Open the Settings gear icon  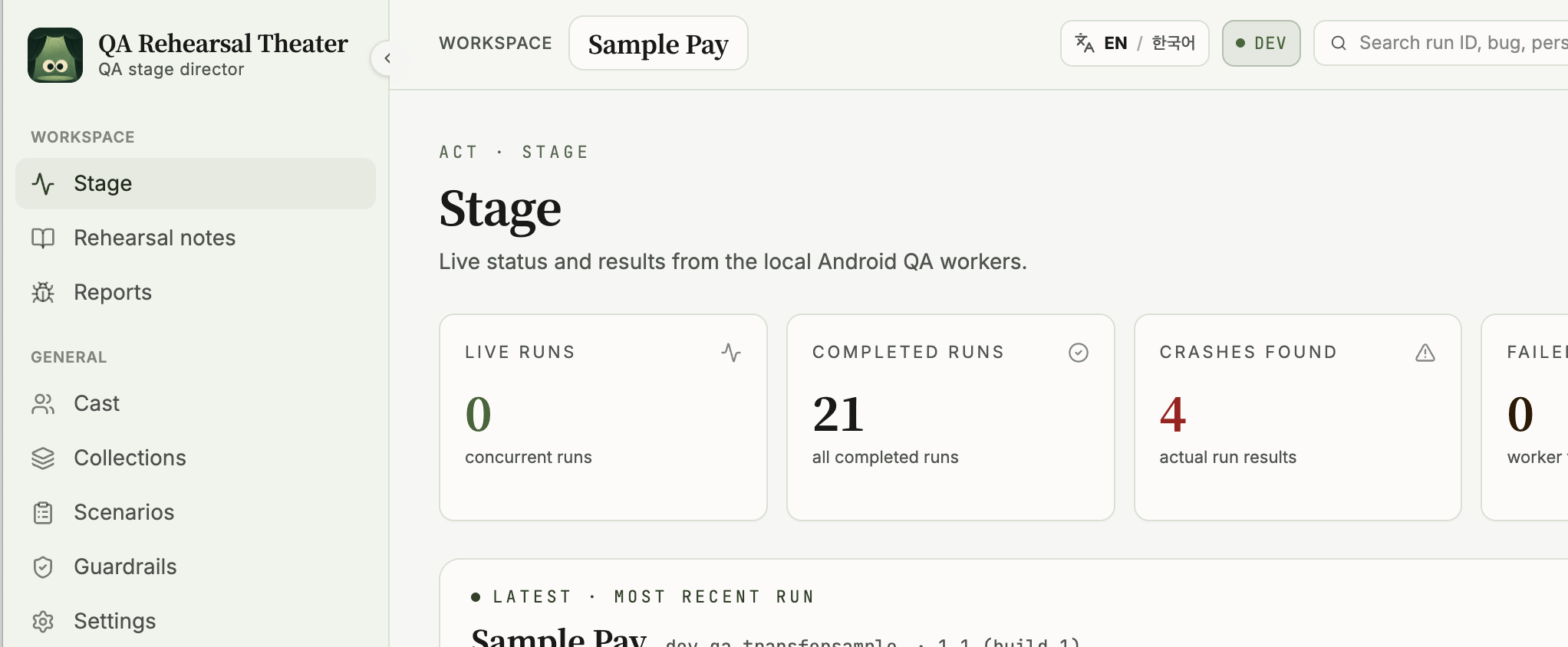(43, 621)
